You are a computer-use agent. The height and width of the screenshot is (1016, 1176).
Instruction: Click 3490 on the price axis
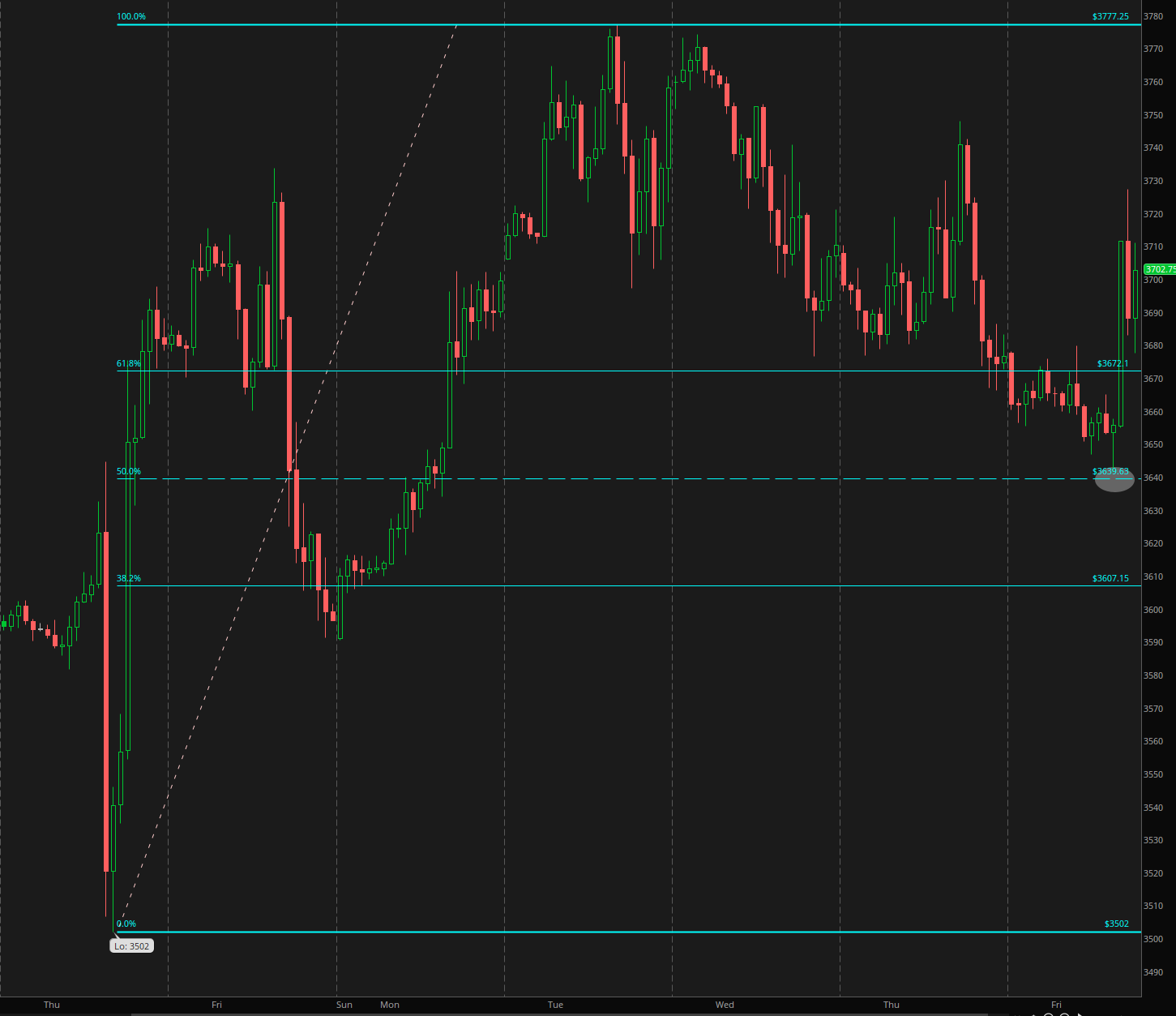pyautogui.click(x=1152, y=972)
